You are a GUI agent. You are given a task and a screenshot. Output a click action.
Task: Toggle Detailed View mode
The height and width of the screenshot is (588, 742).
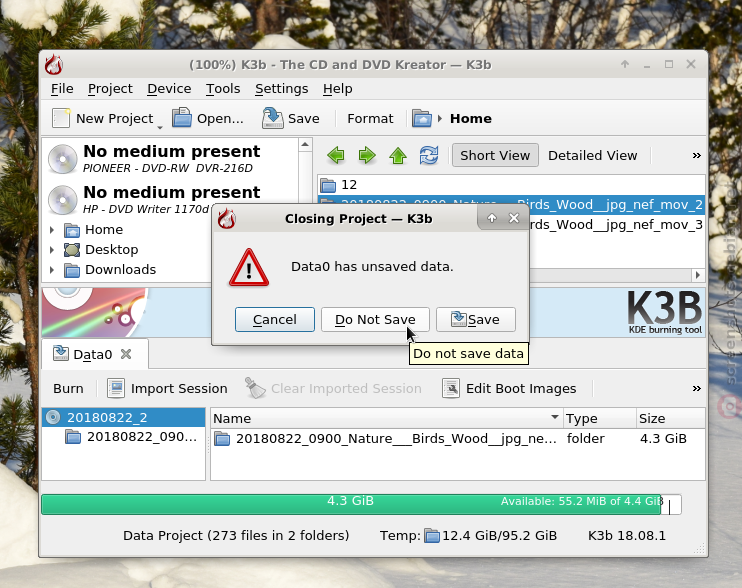point(592,155)
